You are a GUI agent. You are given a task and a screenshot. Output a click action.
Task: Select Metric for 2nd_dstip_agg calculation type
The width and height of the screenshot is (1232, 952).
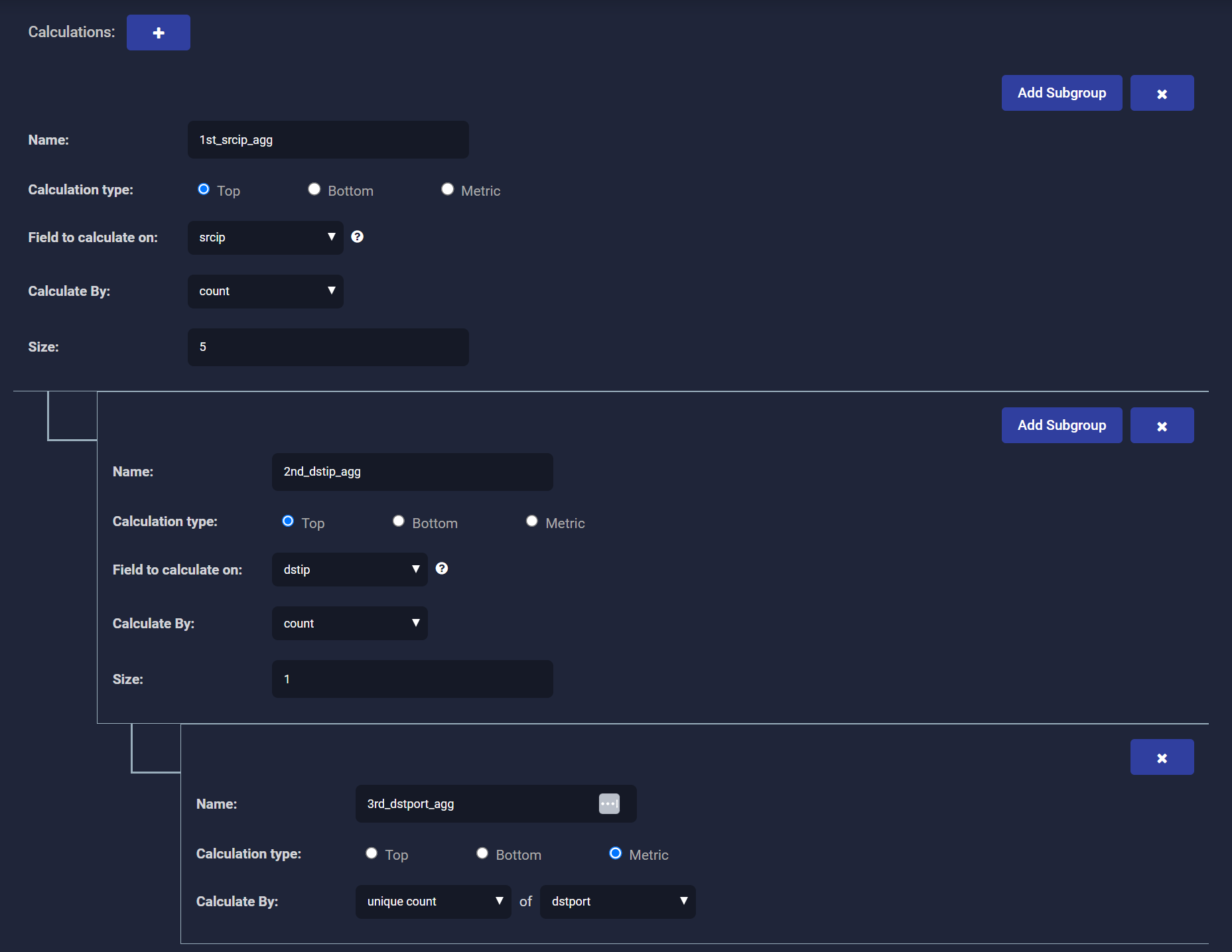click(532, 521)
